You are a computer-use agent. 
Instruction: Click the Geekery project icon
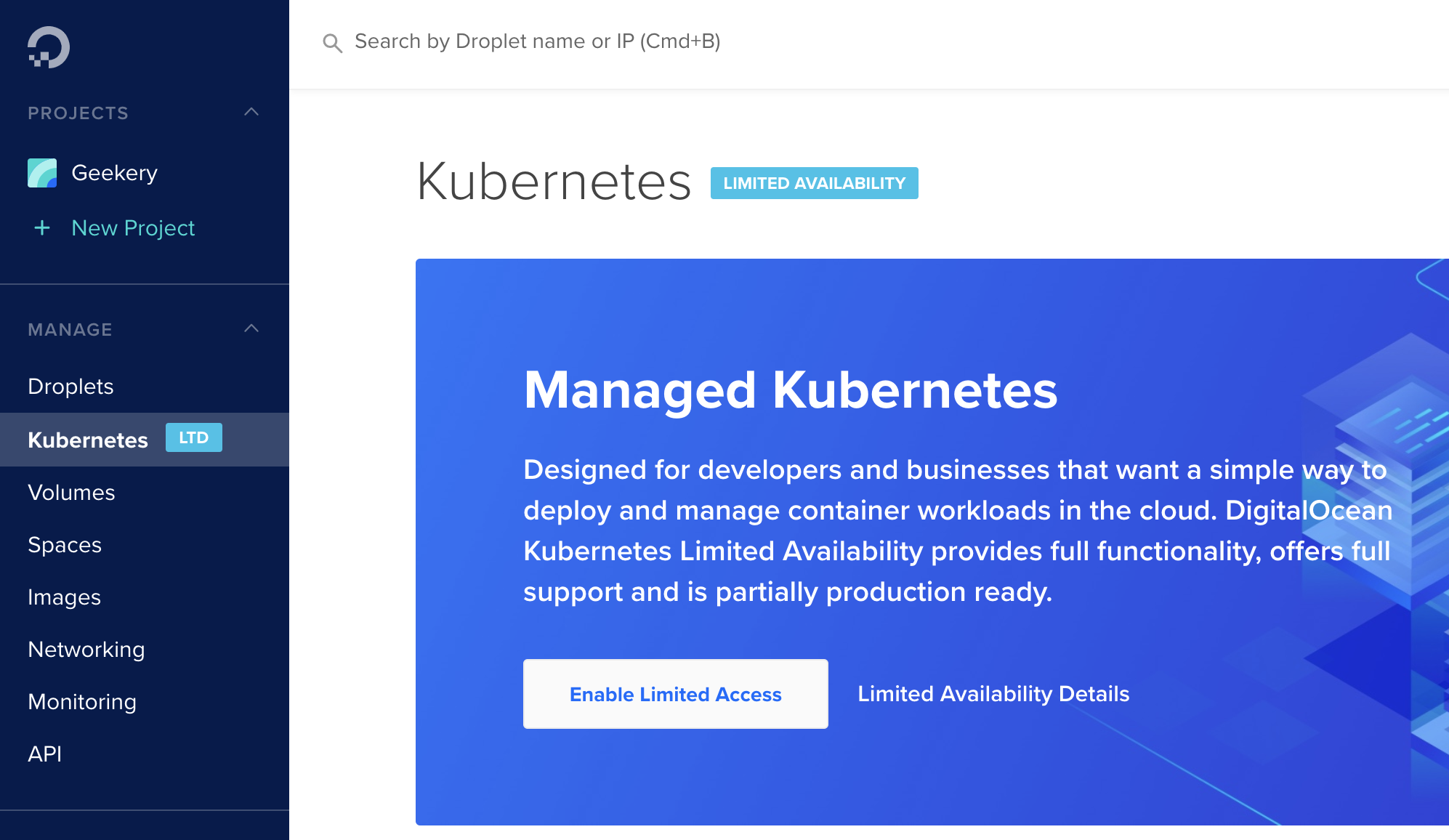[42, 171]
